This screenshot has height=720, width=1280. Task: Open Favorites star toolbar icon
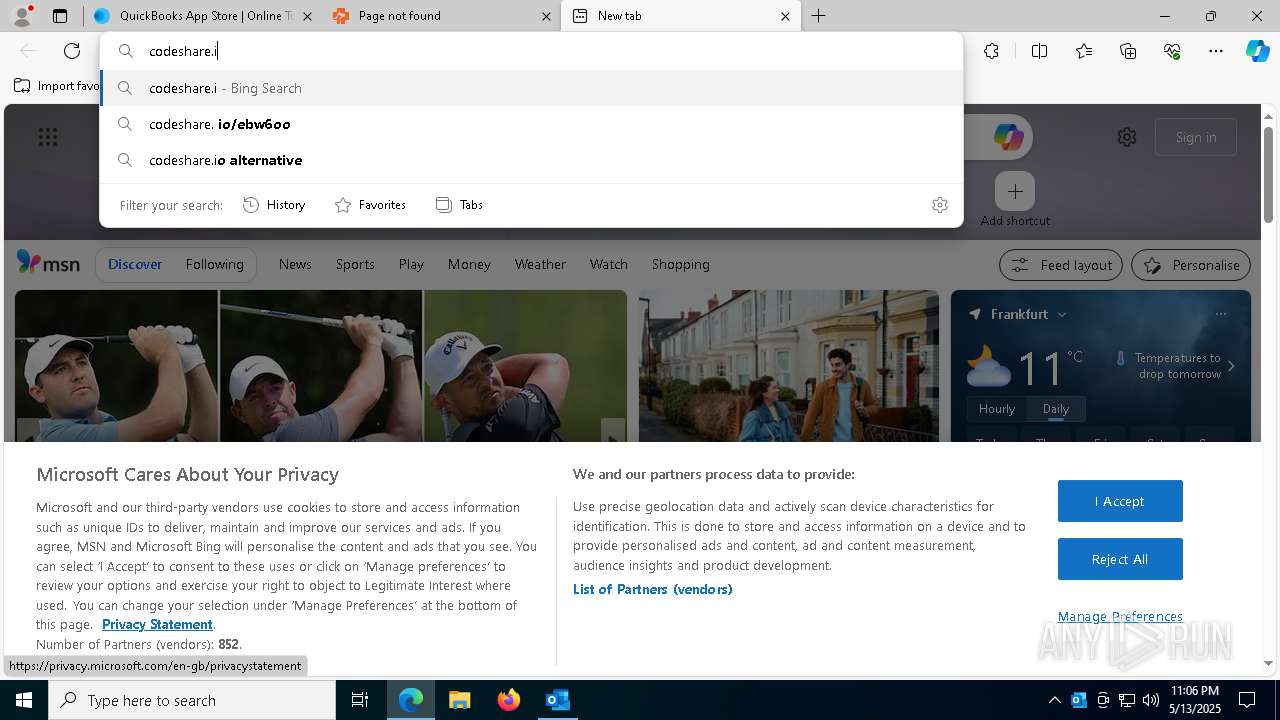point(1084,51)
